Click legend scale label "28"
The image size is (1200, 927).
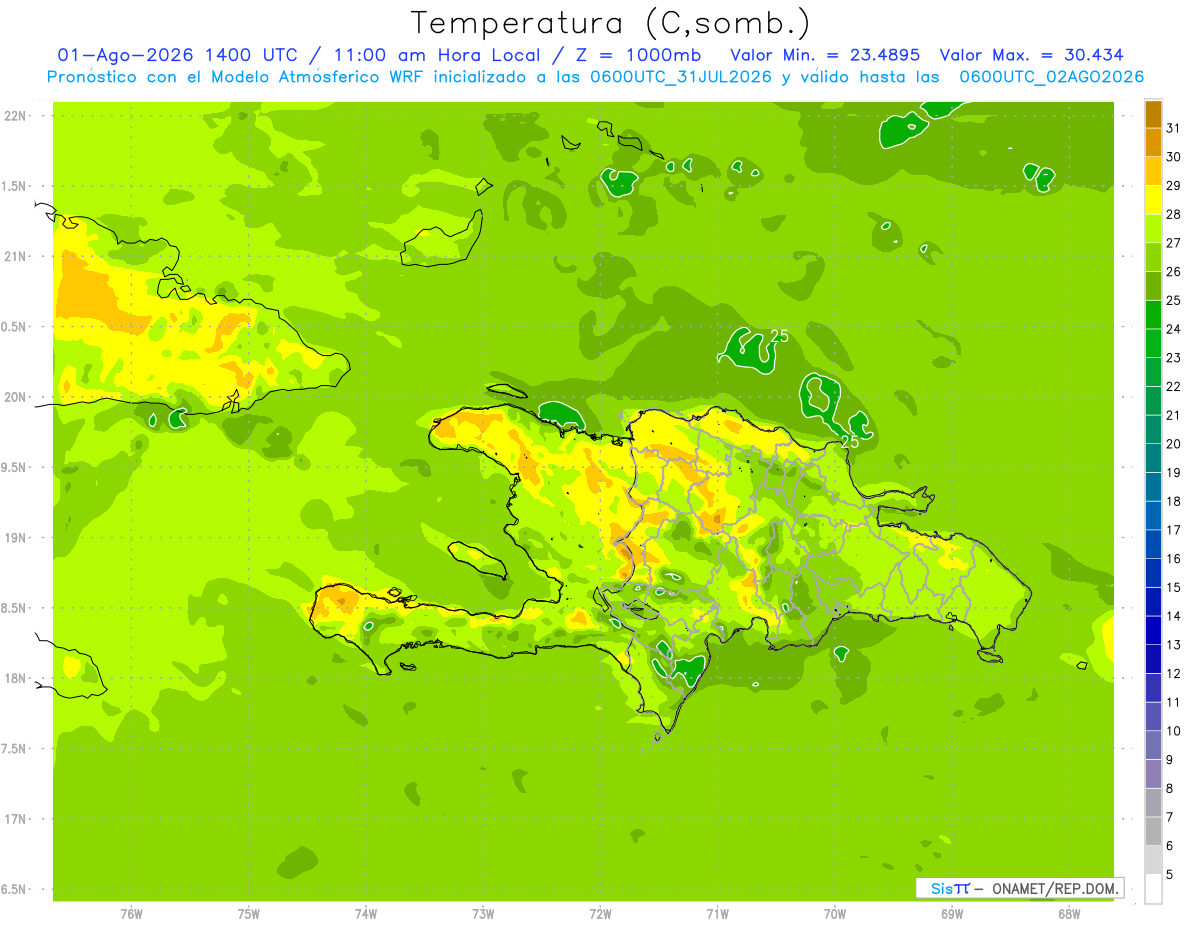[x=1174, y=214]
